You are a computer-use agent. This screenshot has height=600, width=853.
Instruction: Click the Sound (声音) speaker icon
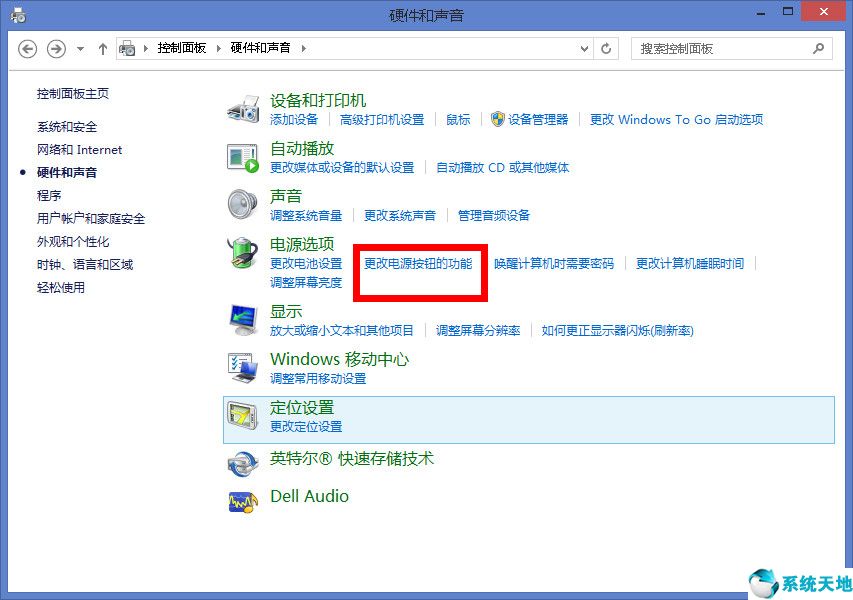[243, 205]
